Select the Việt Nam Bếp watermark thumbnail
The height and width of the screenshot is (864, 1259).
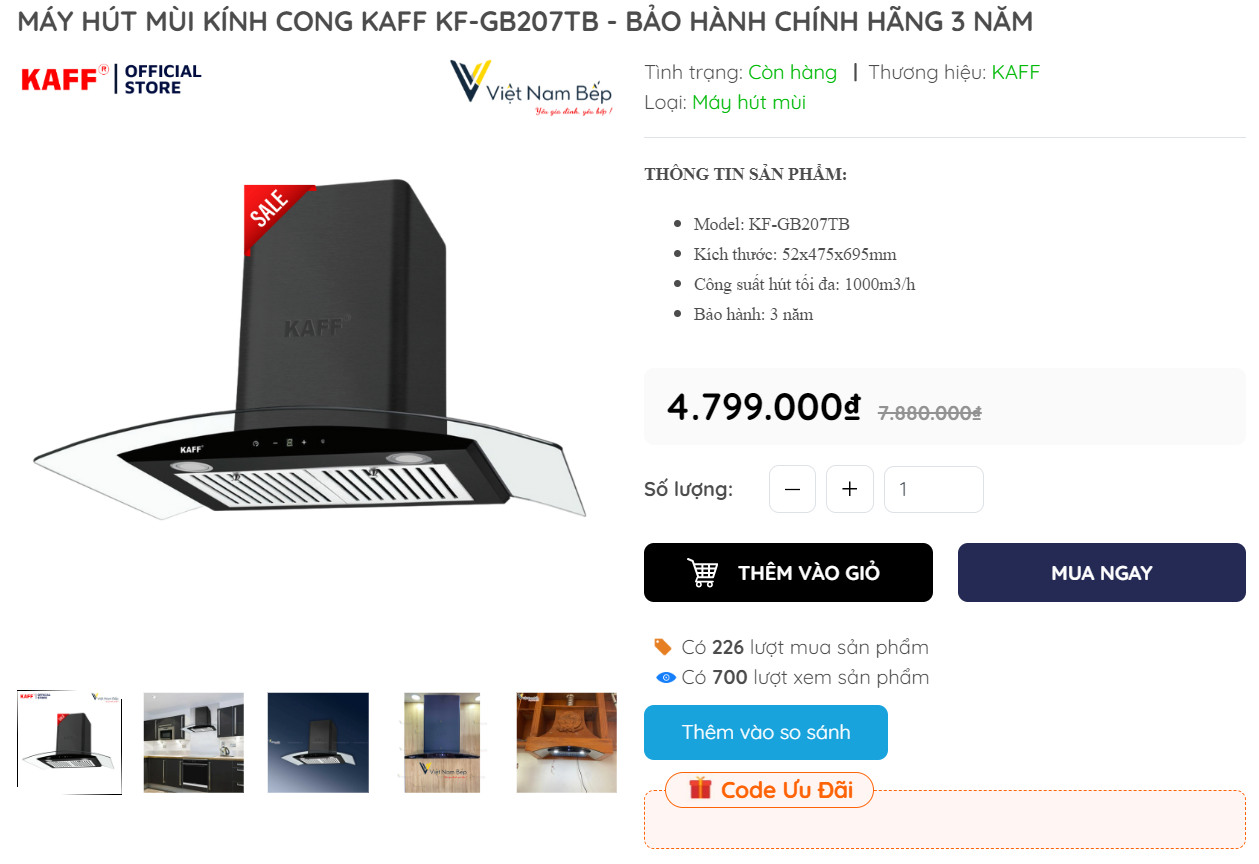click(442, 743)
